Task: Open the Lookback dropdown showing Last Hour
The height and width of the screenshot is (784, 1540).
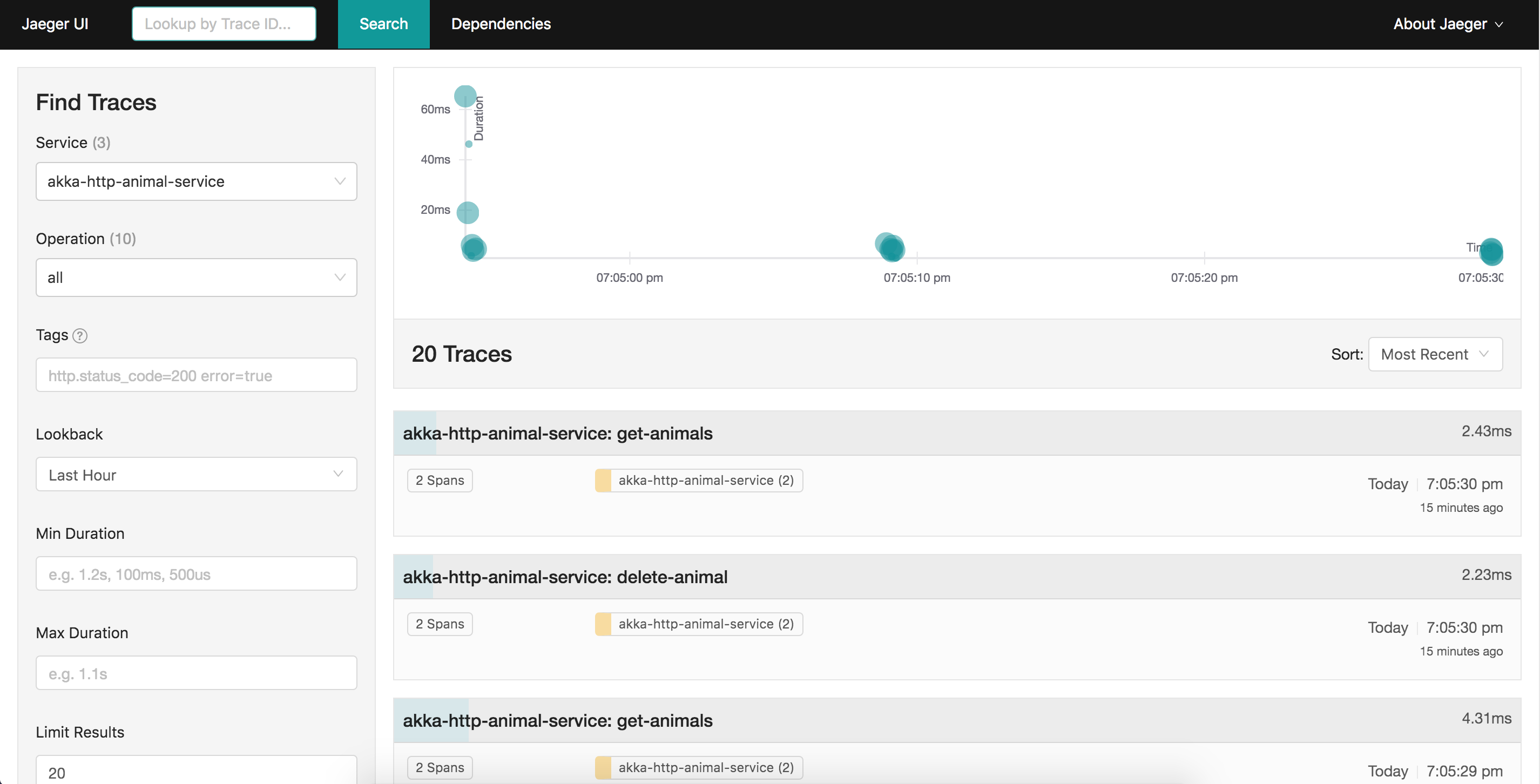Action: click(196, 475)
